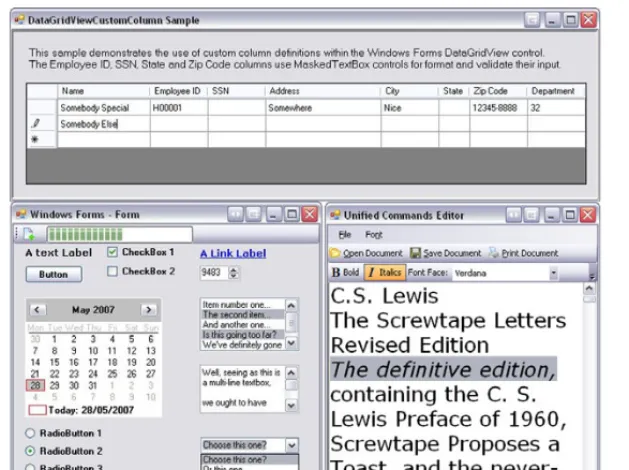The image size is (629, 470).
Task: Go to next month in calendar
Action: (x=148, y=310)
